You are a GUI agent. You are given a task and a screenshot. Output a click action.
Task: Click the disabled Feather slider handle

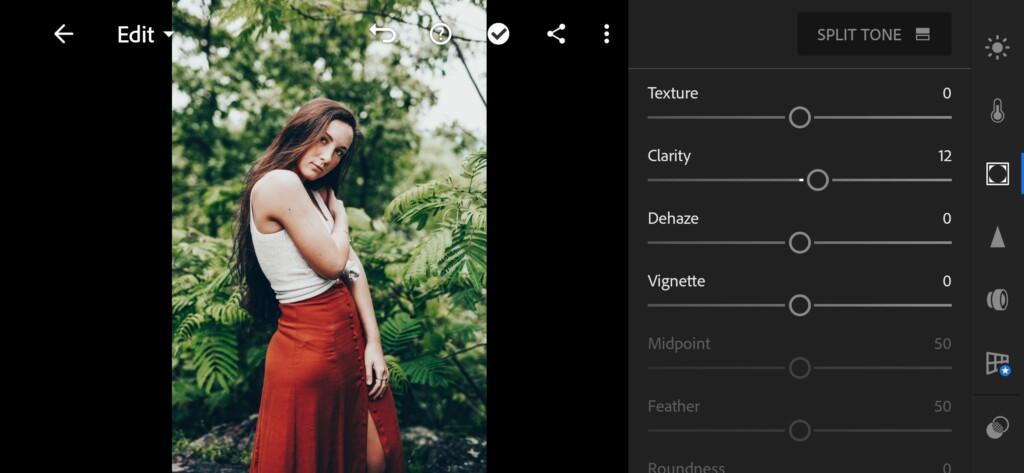point(799,431)
